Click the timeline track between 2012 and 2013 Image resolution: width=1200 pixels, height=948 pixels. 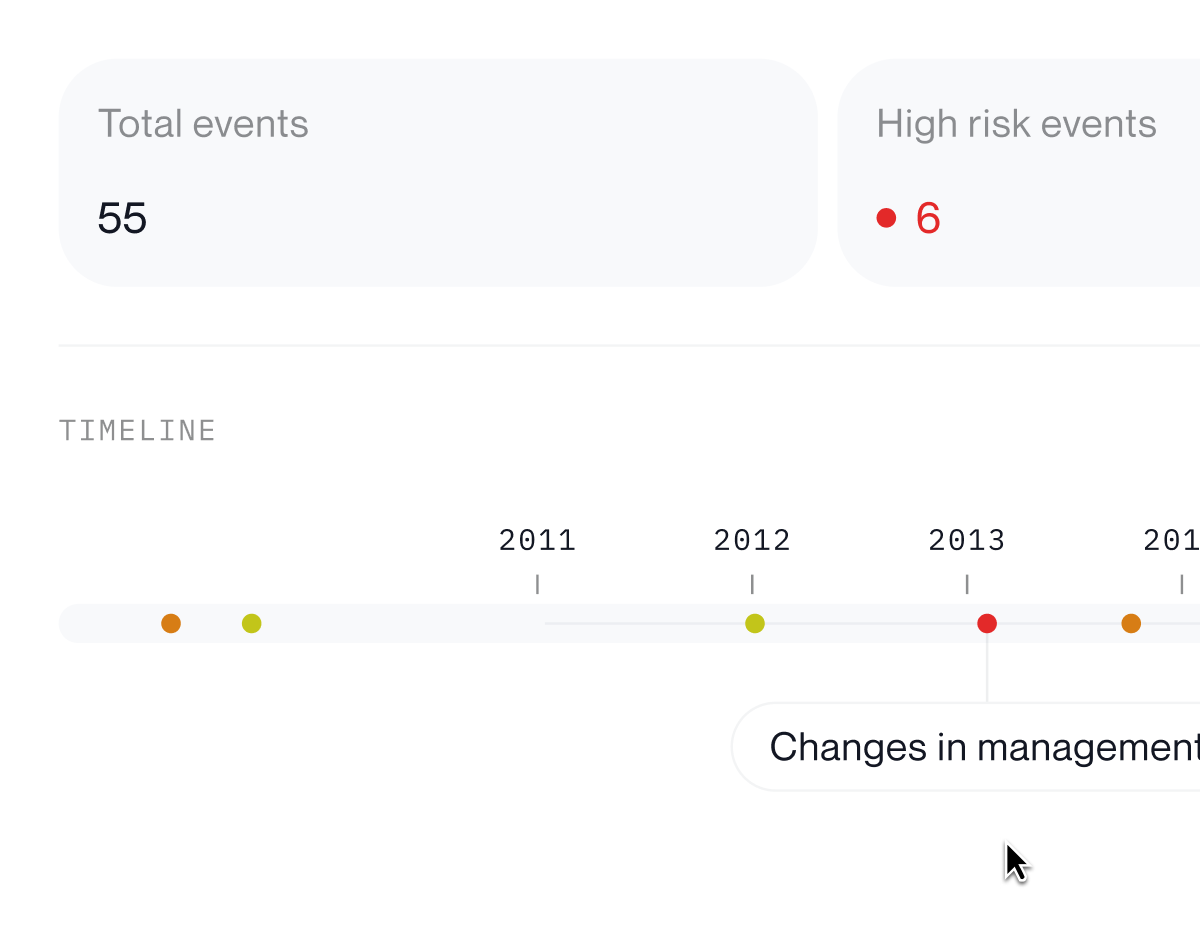coord(870,624)
